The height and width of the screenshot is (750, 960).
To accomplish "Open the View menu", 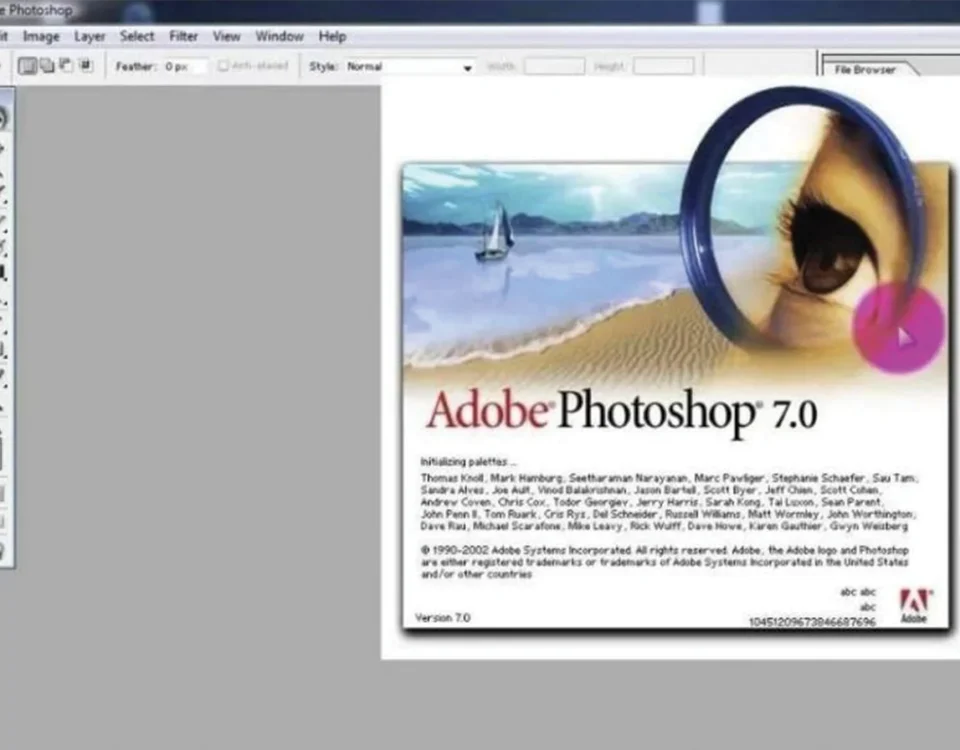I will 226,37.
